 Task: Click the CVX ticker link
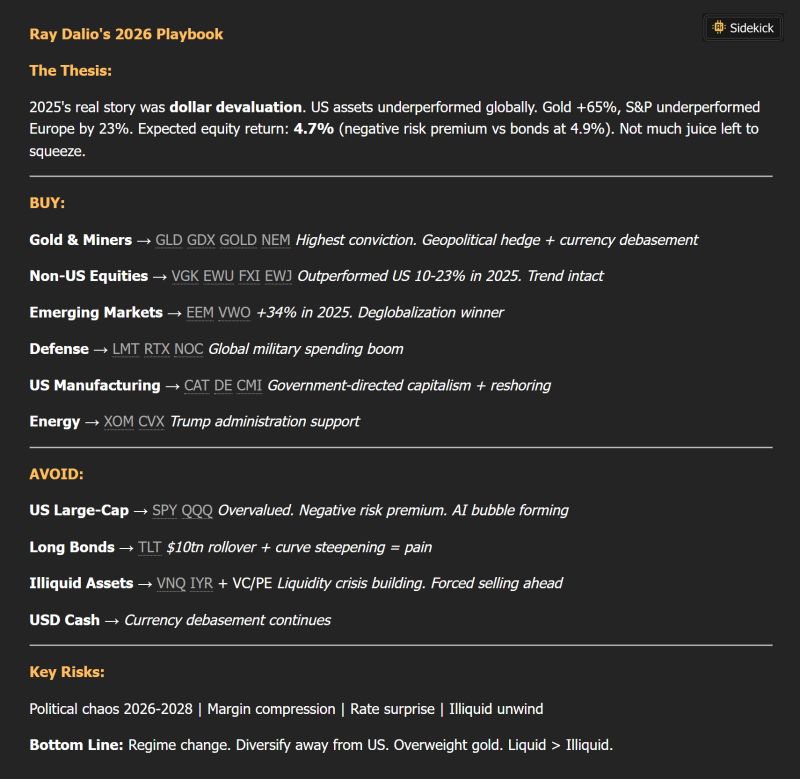[151, 421]
